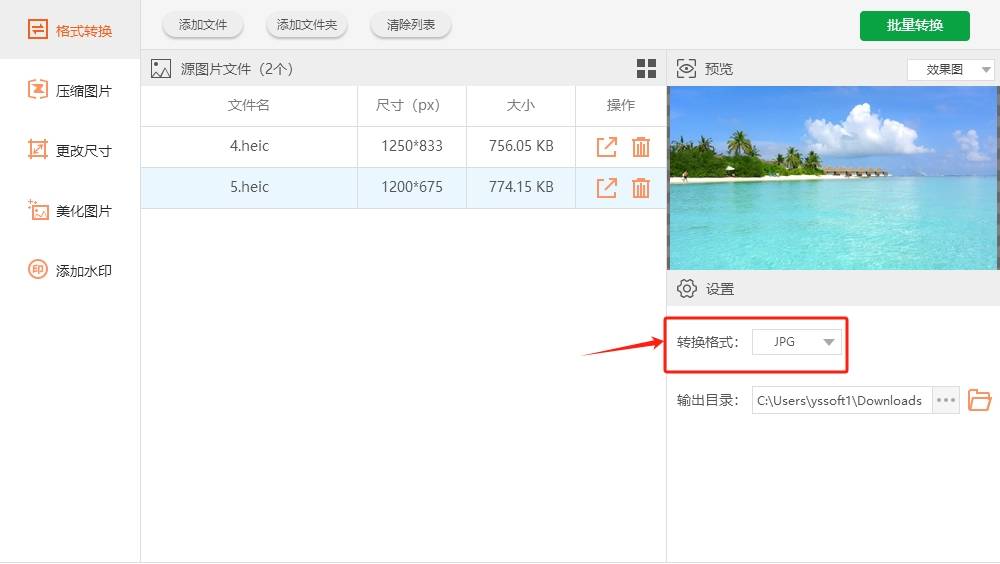The height and width of the screenshot is (564, 1000).
Task: Clear the list with 清除列表
Action: (411, 25)
